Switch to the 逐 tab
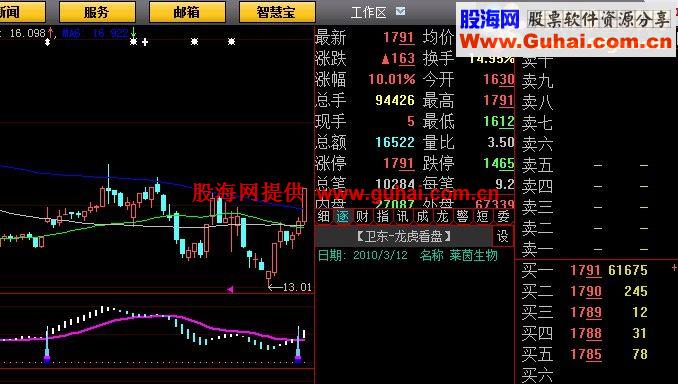The height and width of the screenshot is (384, 678). point(343,216)
